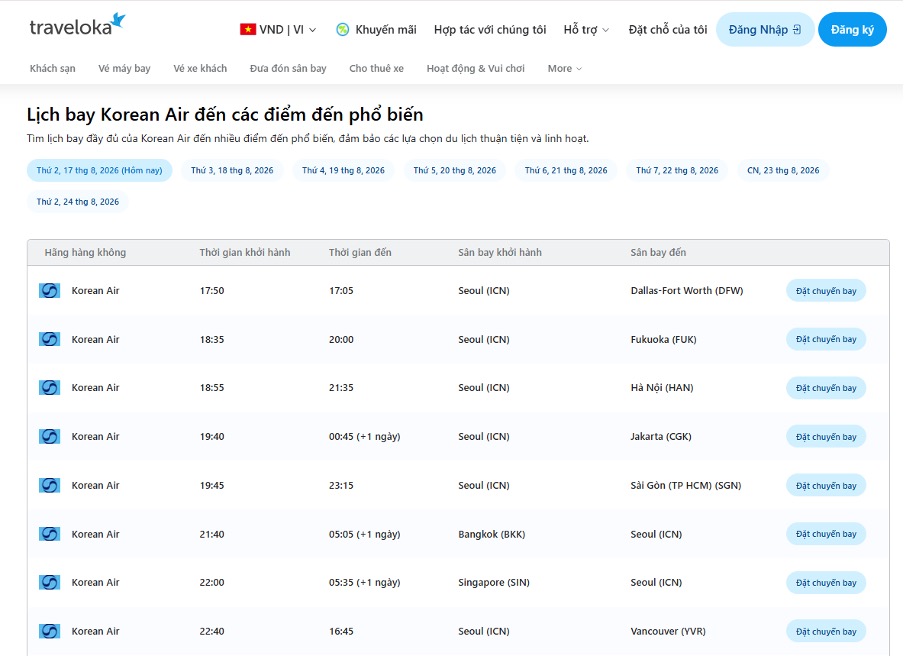The width and height of the screenshot is (904, 656).
Task: Click Korean Air logo in Vancouver row
Action: [x=50, y=632]
